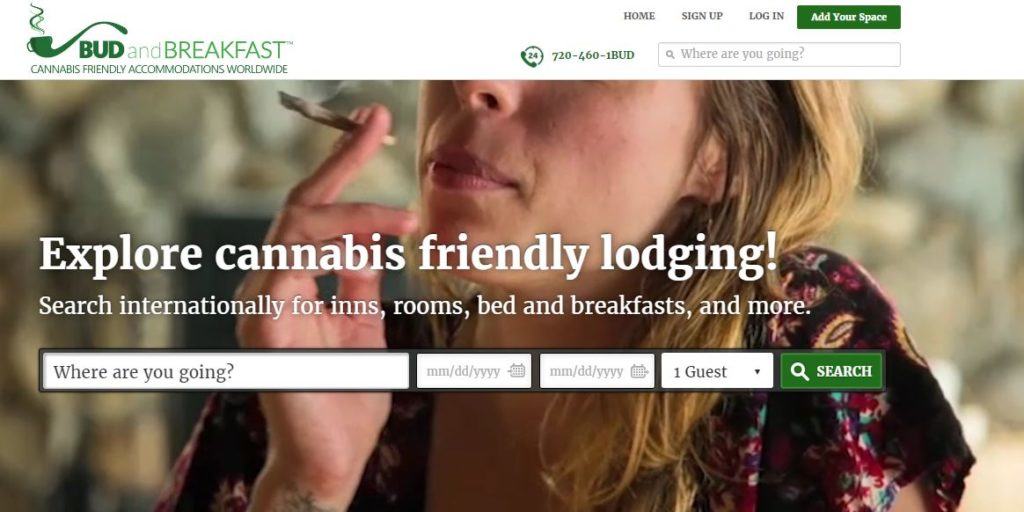Viewport: 1024px width, 512px height.
Task: Go to the Sign Up page
Action: click(702, 16)
